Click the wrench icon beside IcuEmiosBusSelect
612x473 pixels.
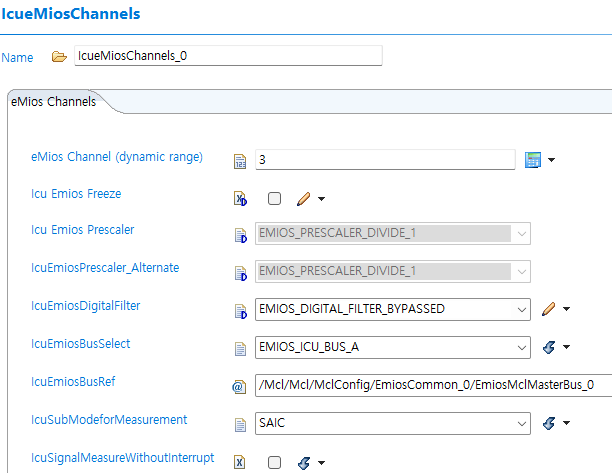(548, 347)
